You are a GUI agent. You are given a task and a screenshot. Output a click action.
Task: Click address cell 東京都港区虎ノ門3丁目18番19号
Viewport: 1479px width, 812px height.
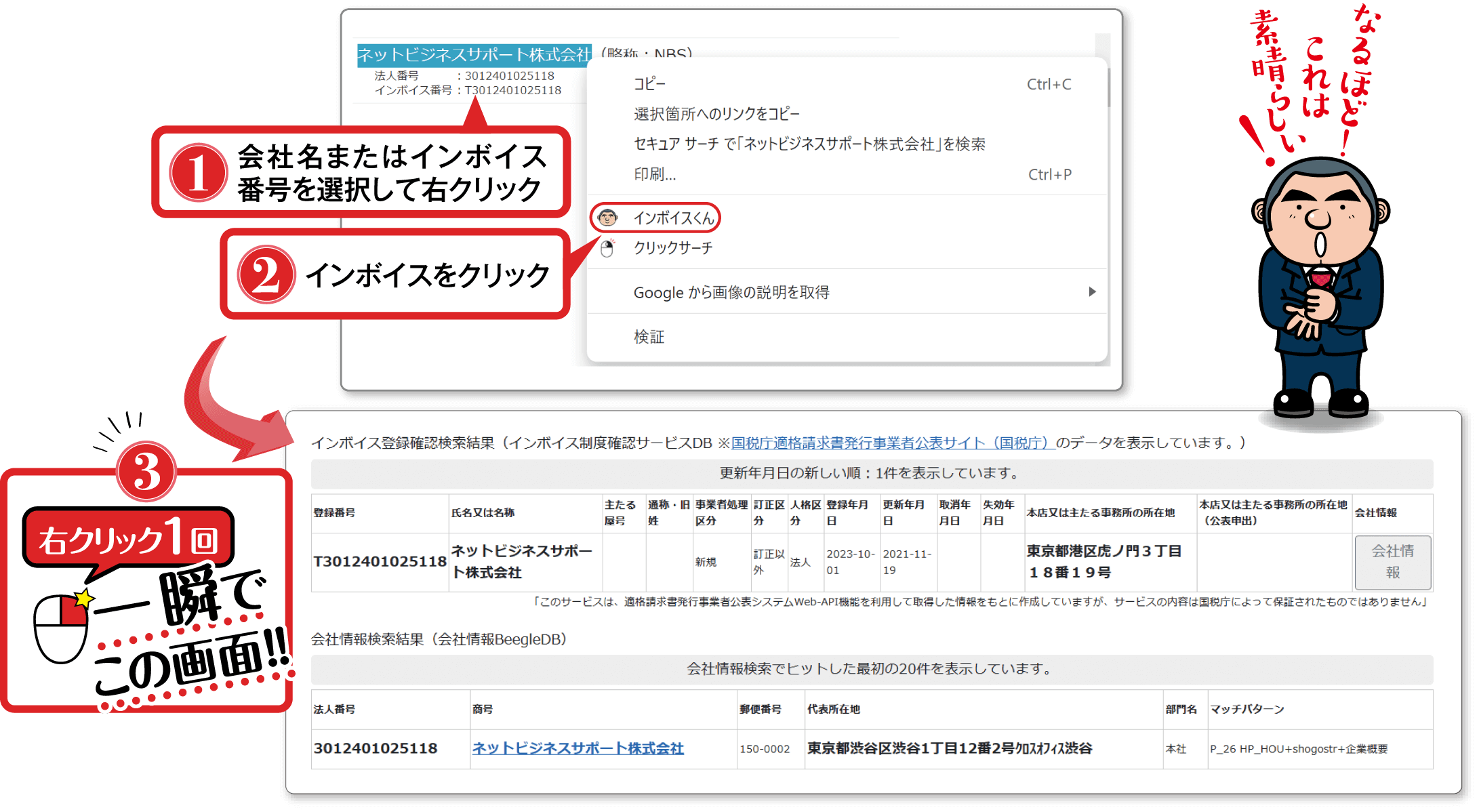click(1110, 562)
